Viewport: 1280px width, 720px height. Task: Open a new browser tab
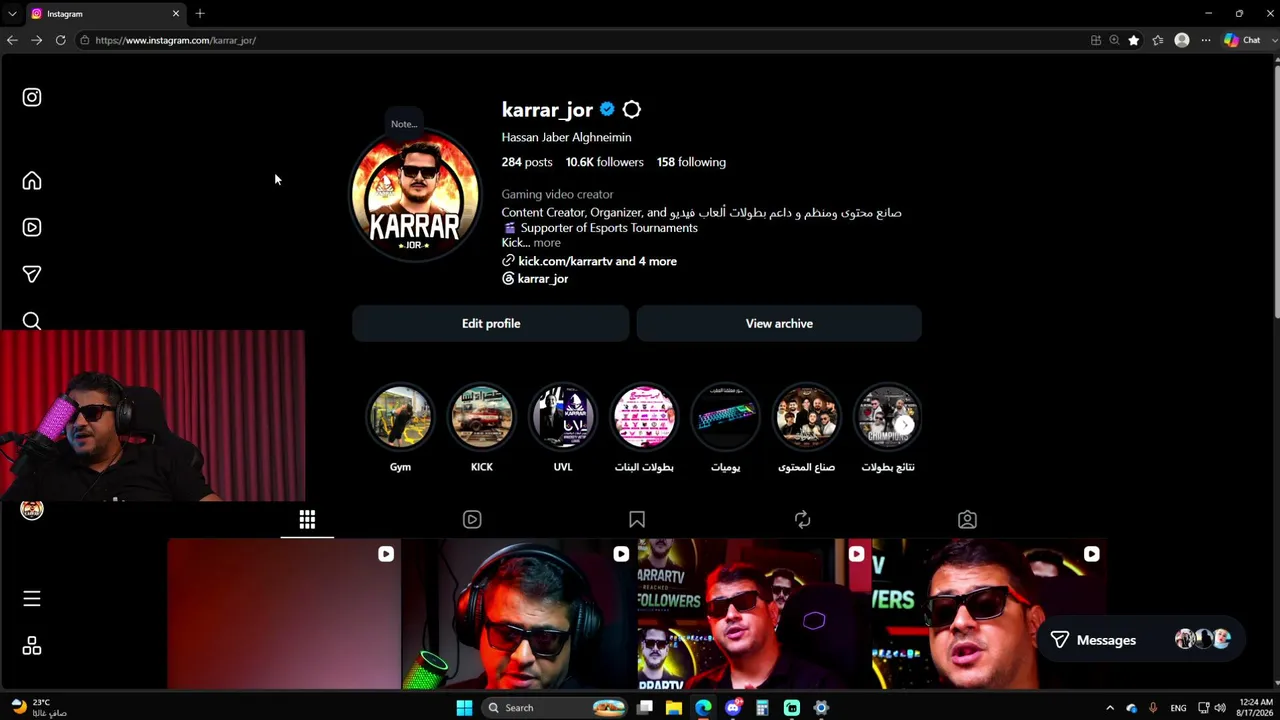coord(200,14)
